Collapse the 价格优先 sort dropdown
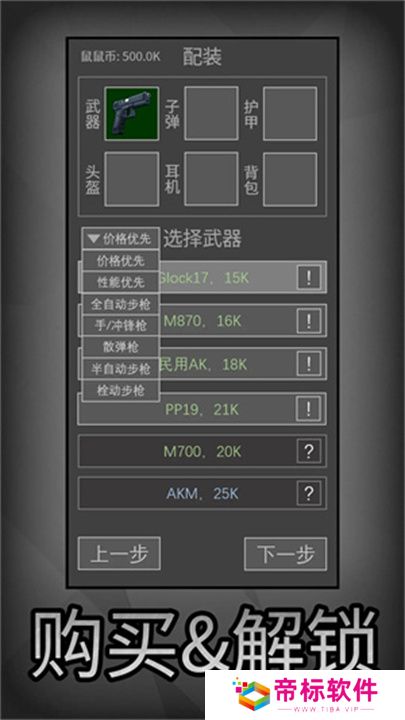This screenshot has height=720, width=405. [x=121, y=239]
